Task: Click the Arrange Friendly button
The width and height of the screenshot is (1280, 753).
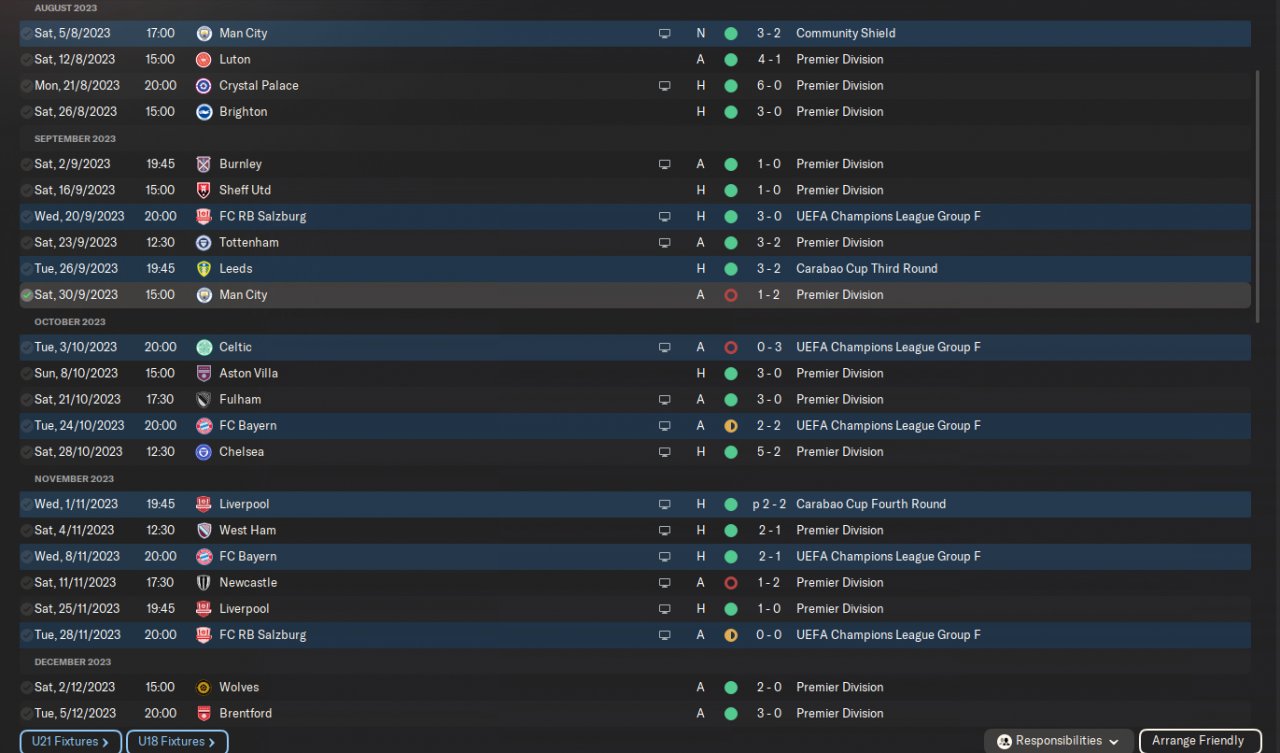Action: point(1199,741)
